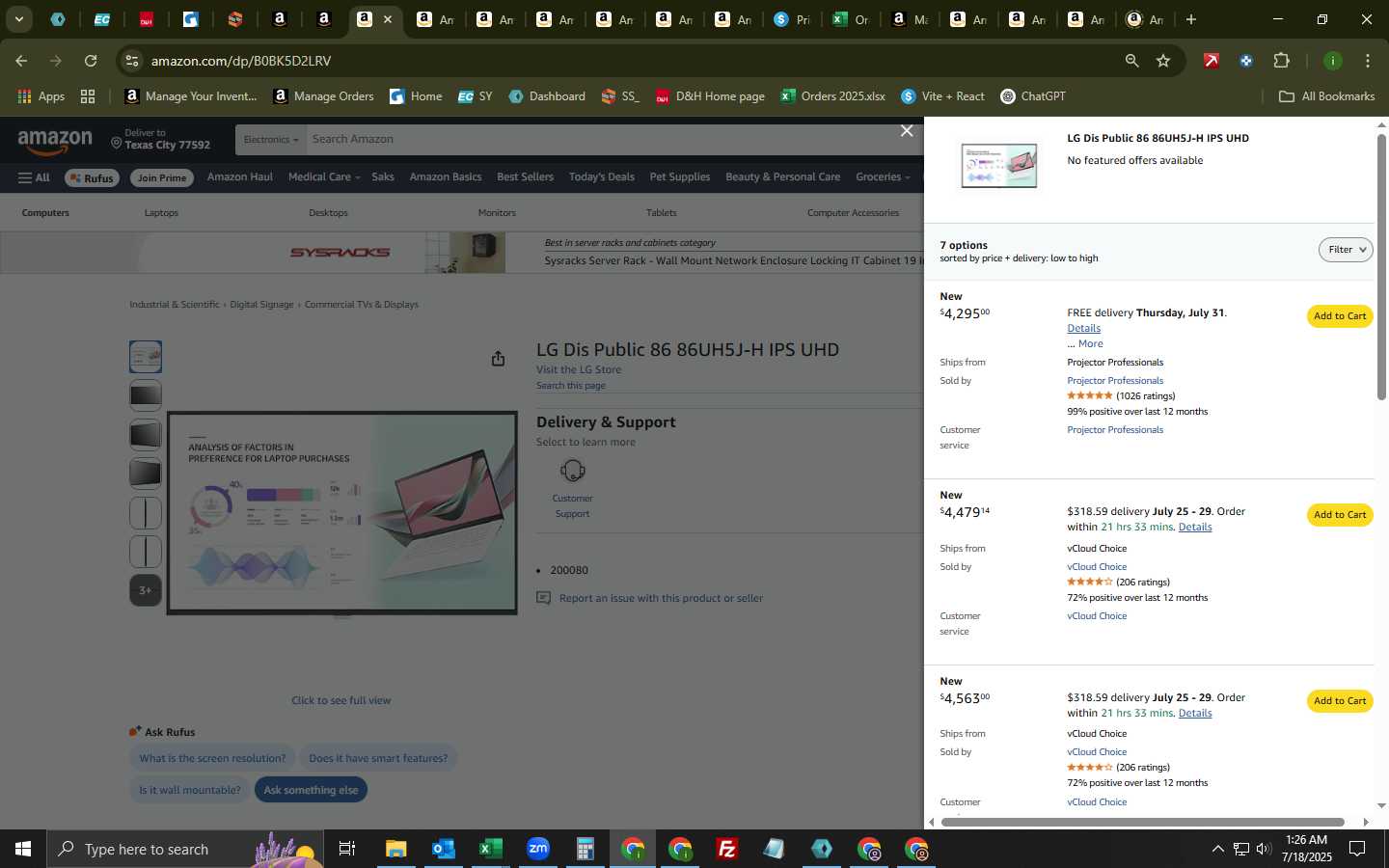Bookmark this page with star icon

pos(1163,61)
